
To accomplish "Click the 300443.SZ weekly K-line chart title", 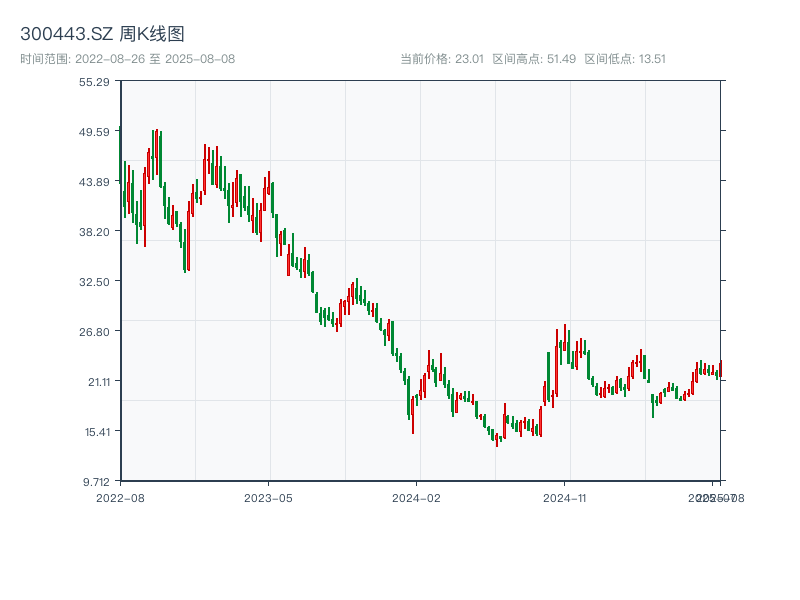I will coord(102,35).
